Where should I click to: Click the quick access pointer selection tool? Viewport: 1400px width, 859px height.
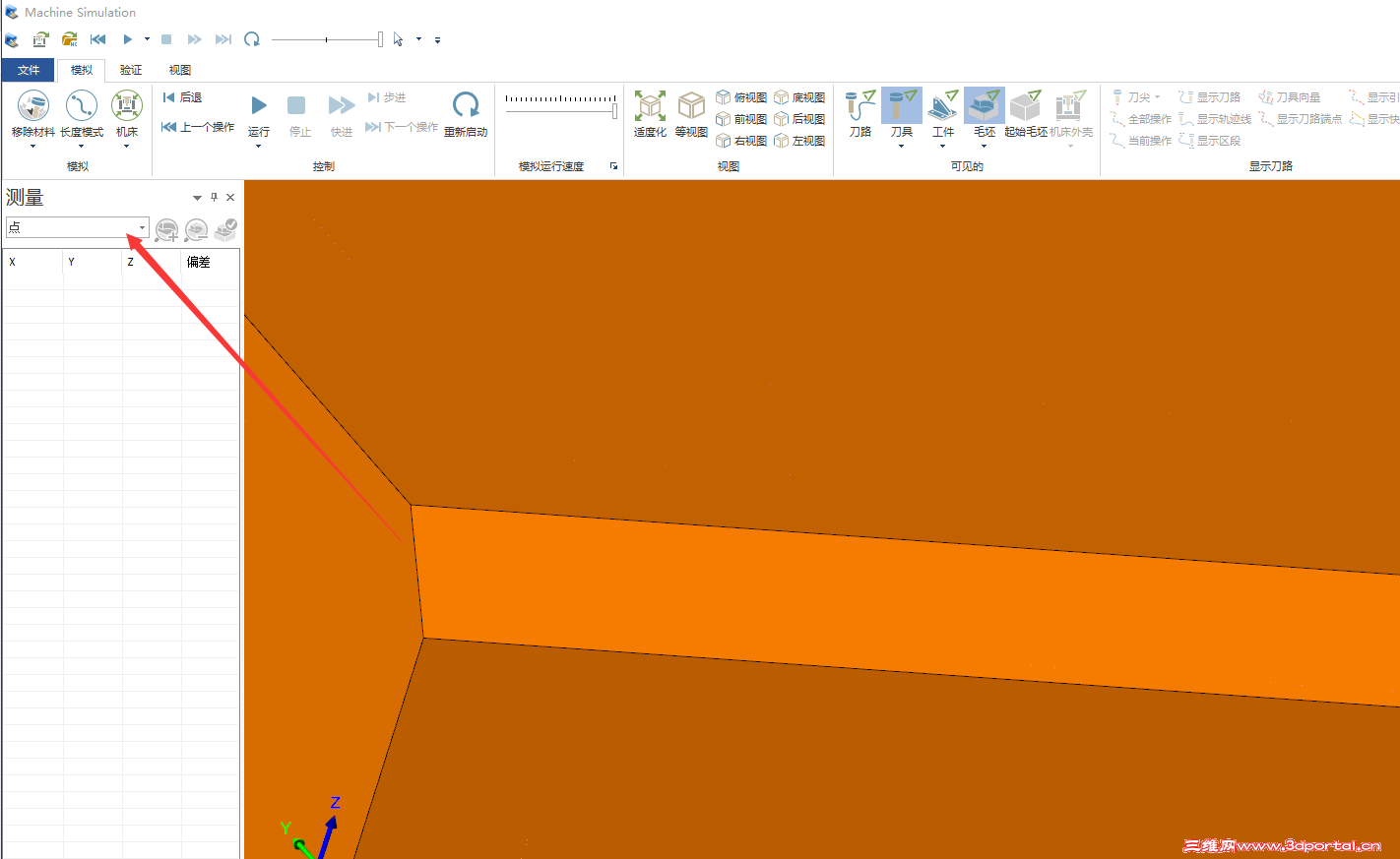pyautogui.click(x=398, y=39)
